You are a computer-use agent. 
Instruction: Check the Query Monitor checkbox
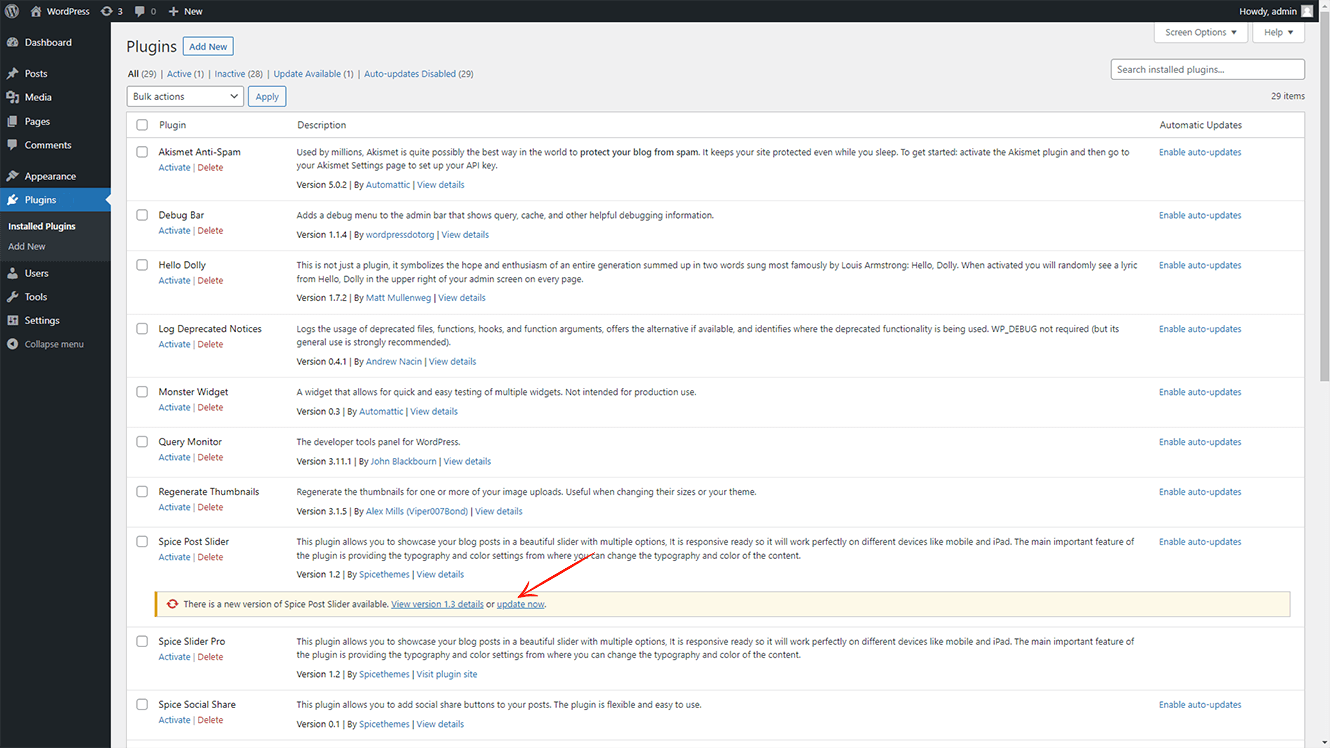(x=142, y=442)
